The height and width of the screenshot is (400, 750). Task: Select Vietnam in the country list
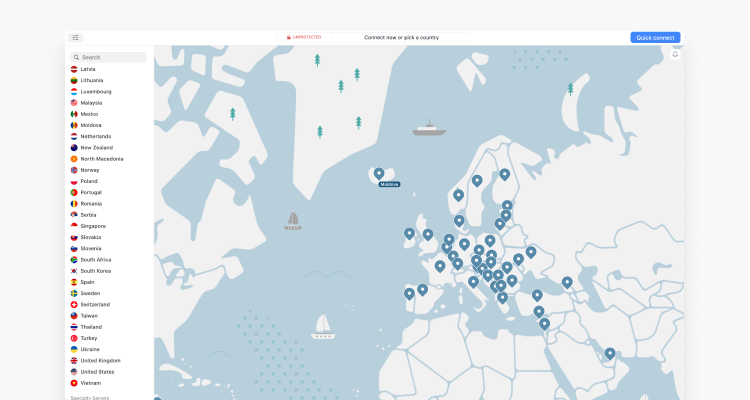click(90, 383)
